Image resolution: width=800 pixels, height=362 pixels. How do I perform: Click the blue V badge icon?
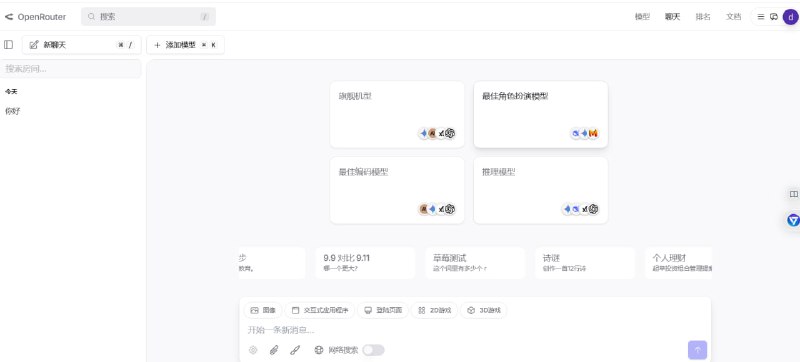pos(793,220)
